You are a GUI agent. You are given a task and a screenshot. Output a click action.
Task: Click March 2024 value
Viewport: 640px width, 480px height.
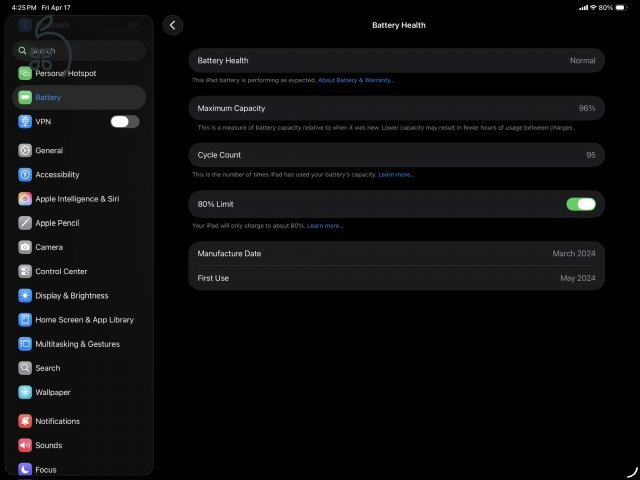[574, 253]
